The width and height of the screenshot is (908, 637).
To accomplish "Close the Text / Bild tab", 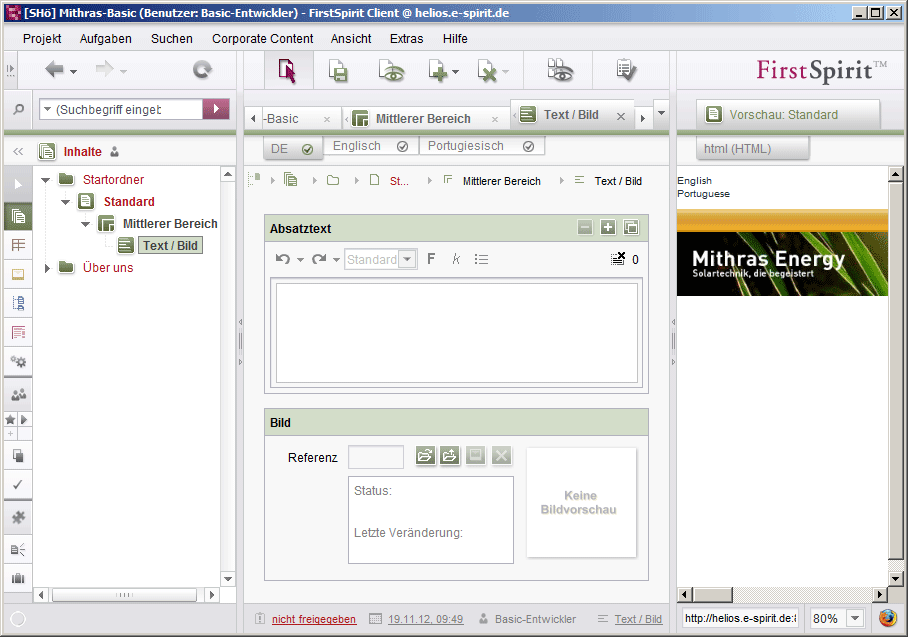I will click(621, 116).
